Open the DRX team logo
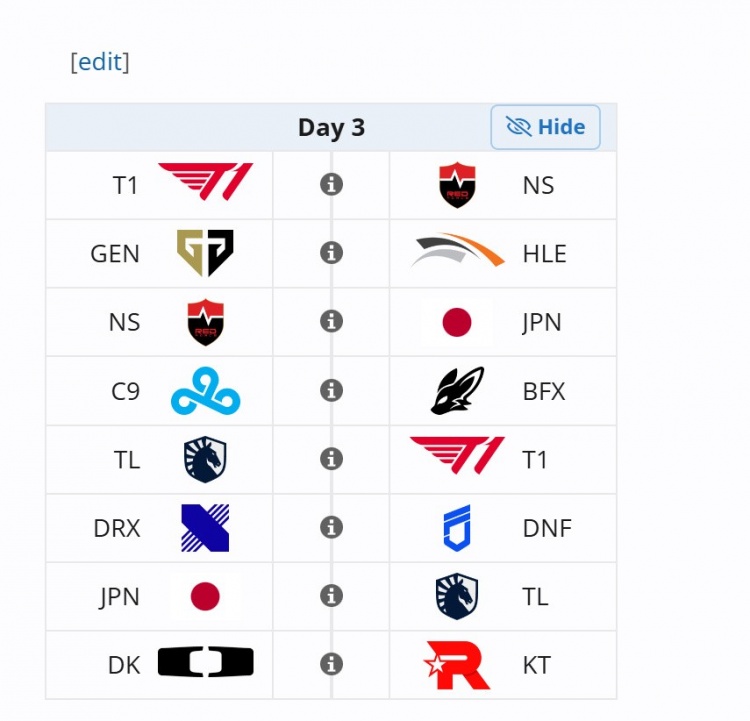This screenshot has height=721, width=750. tap(205, 527)
